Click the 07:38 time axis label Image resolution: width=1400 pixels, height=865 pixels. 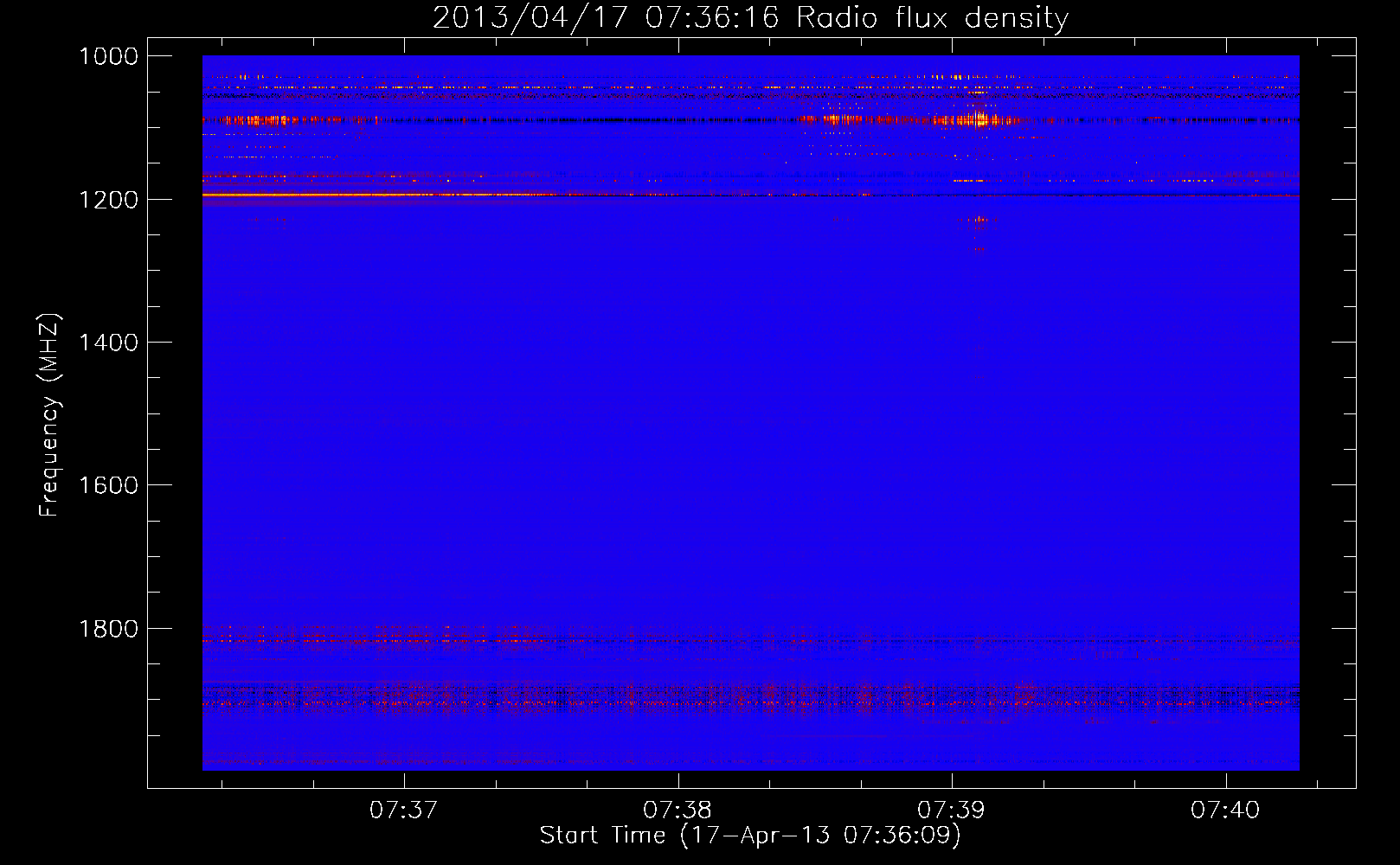point(678,811)
